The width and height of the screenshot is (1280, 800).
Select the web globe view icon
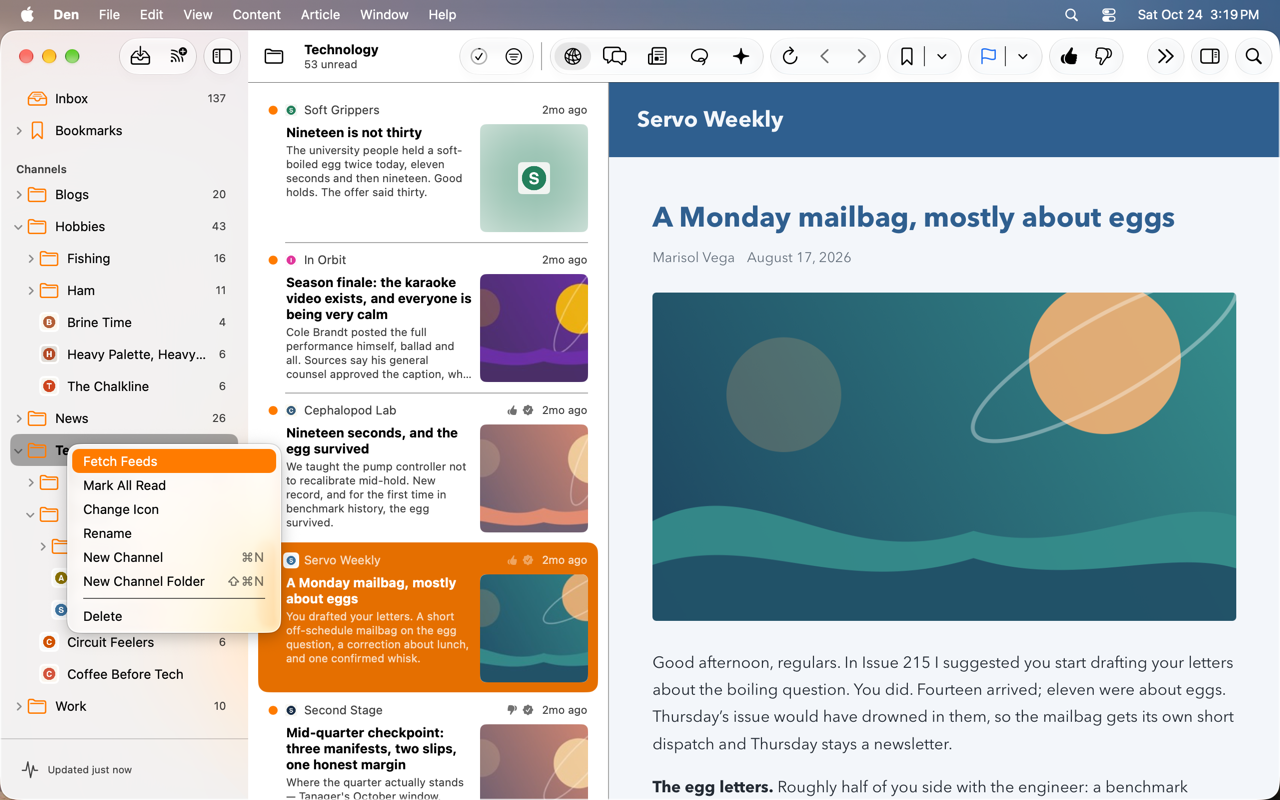(573, 57)
